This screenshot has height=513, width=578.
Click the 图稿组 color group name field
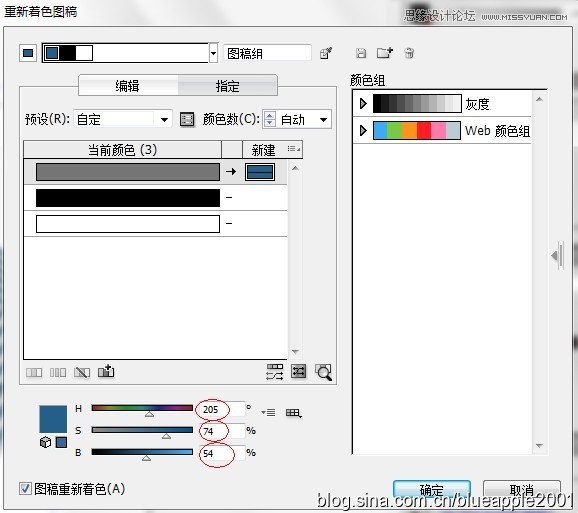[x=268, y=53]
